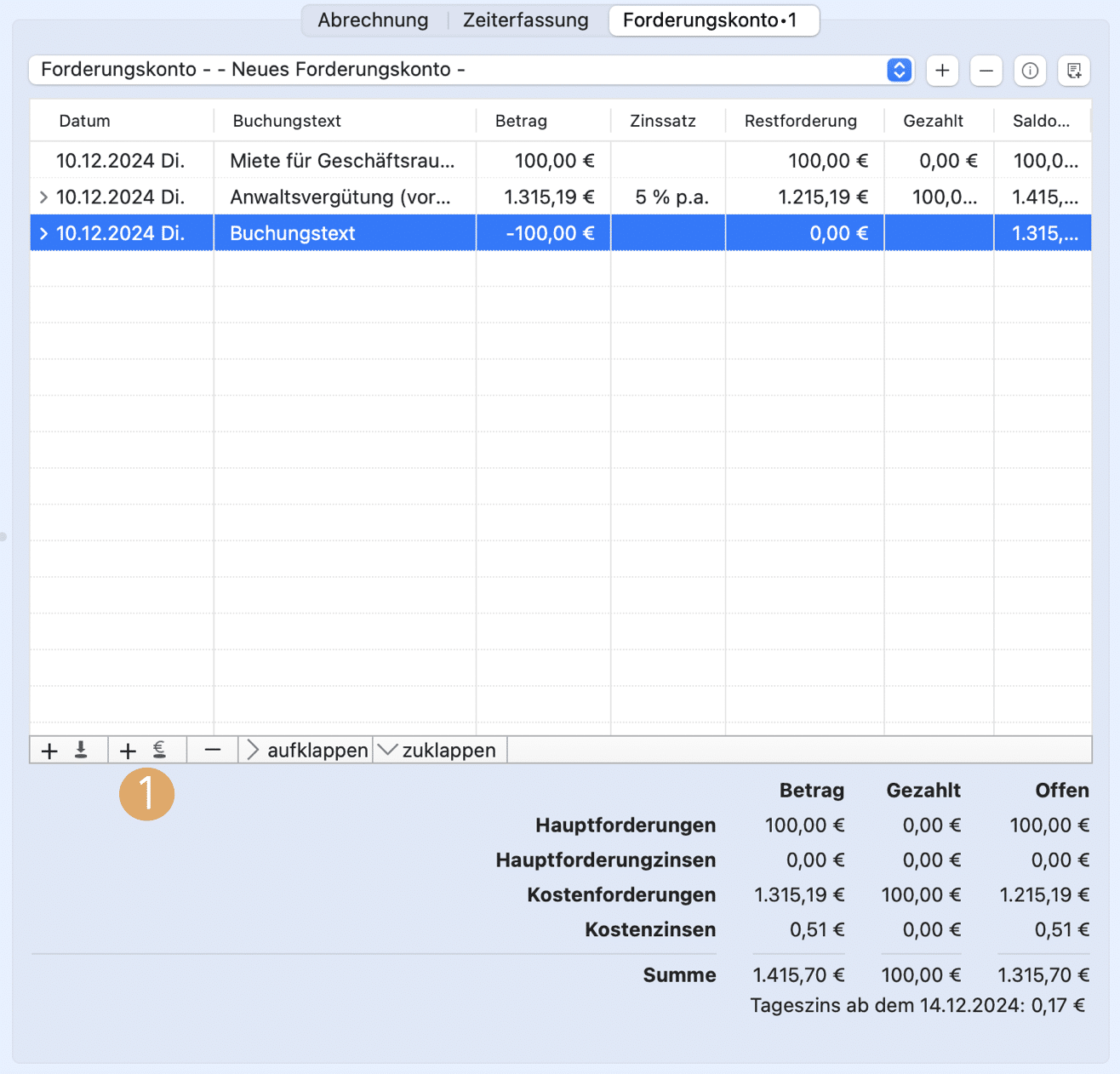Click the Miete row Betrag '100,00 €'
Image resolution: width=1120 pixels, height=1074 pixels.
pos(555,161)
